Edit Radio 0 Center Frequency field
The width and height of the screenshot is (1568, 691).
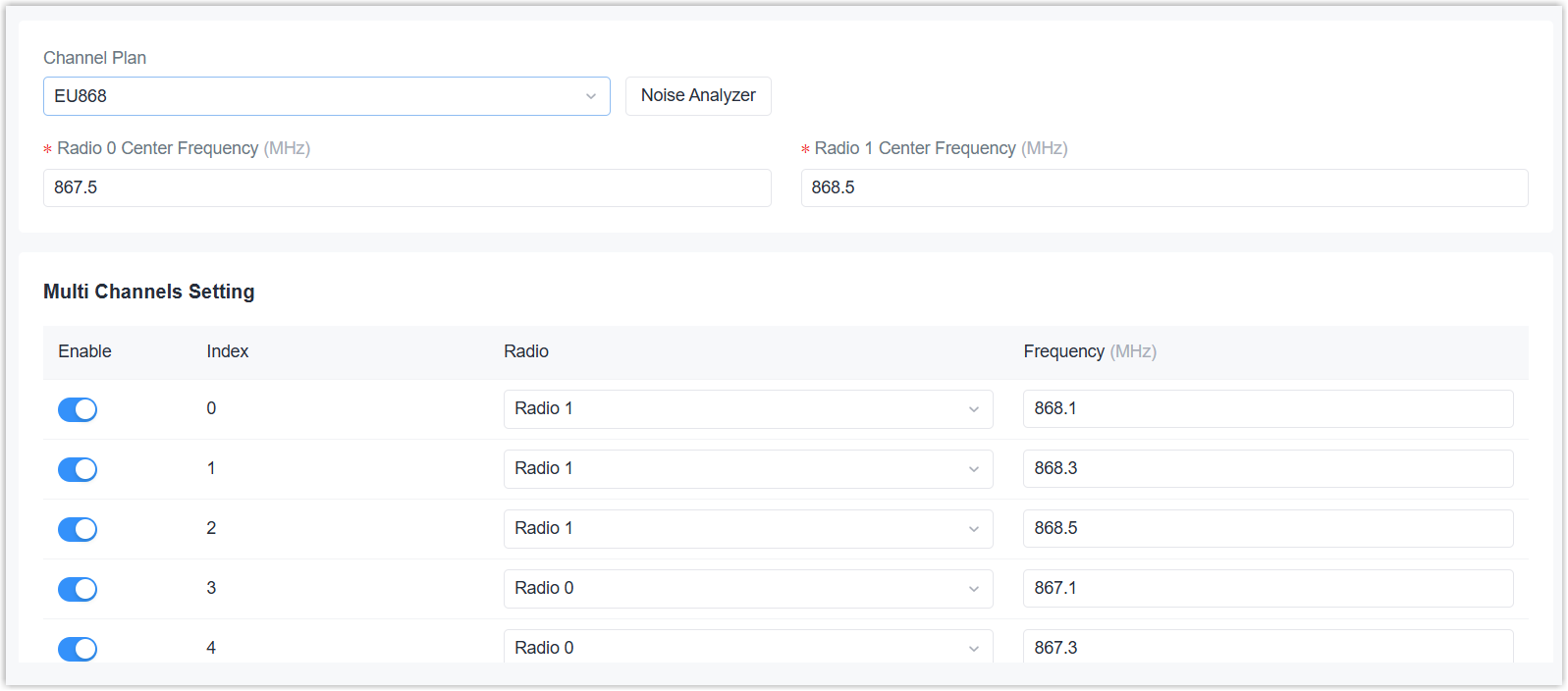click(406, 187)
